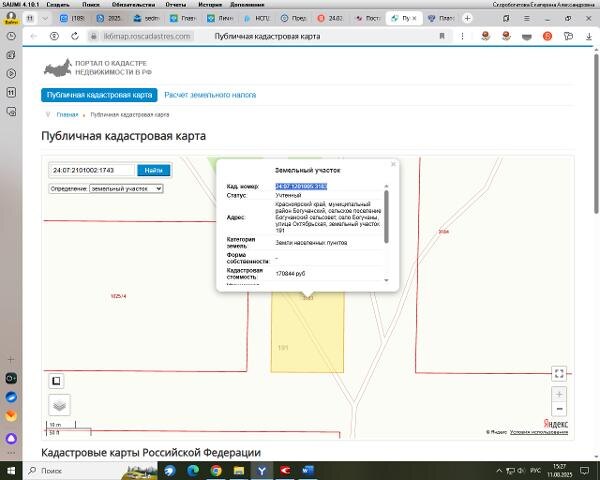Open Microsoft Edge from the taskbar
The height and width of the screenshot is (480, 600).
193,470
